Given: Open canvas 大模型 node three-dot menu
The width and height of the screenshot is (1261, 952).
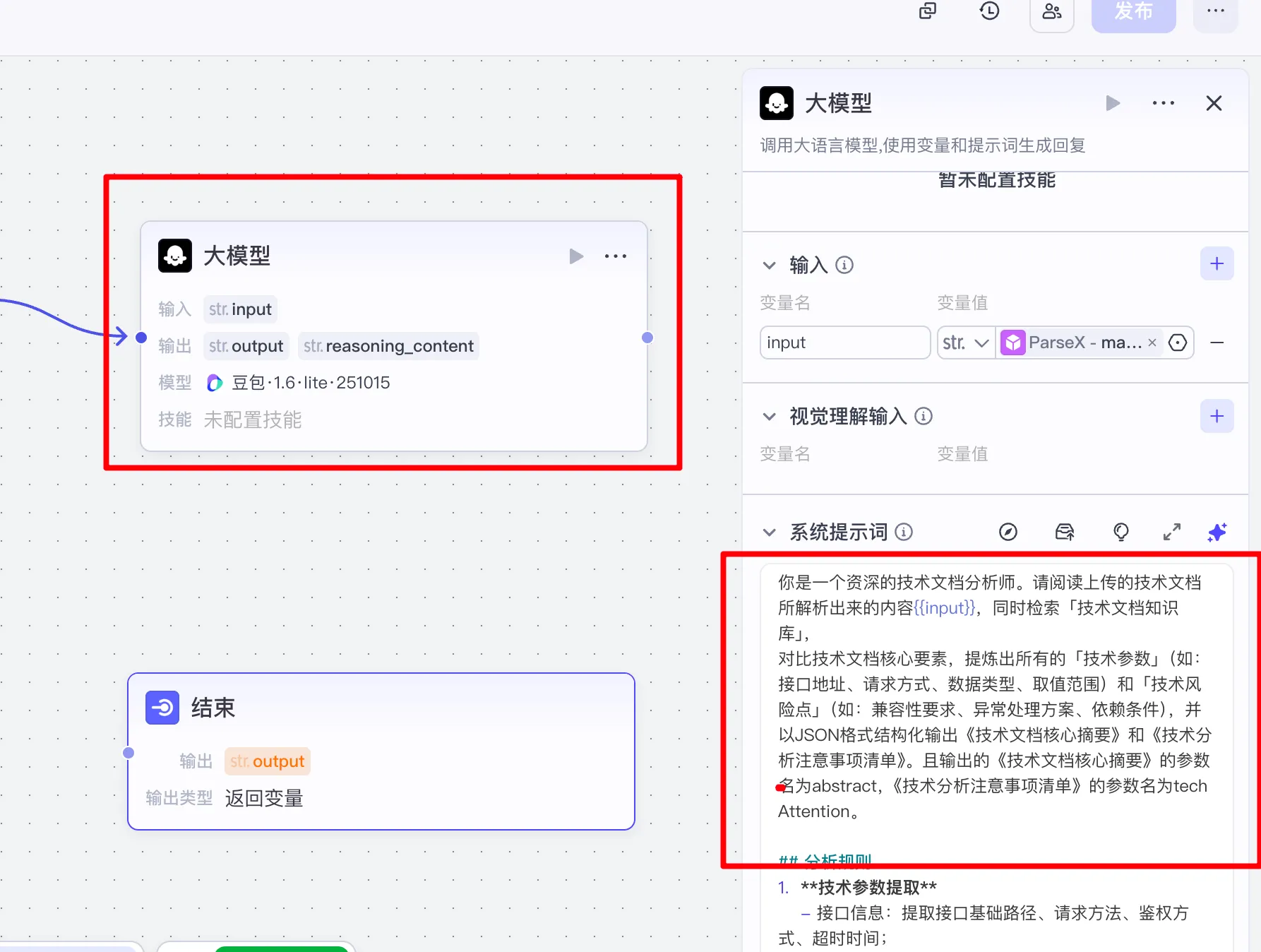Looking at the screenshot, I should pos(616,256).
